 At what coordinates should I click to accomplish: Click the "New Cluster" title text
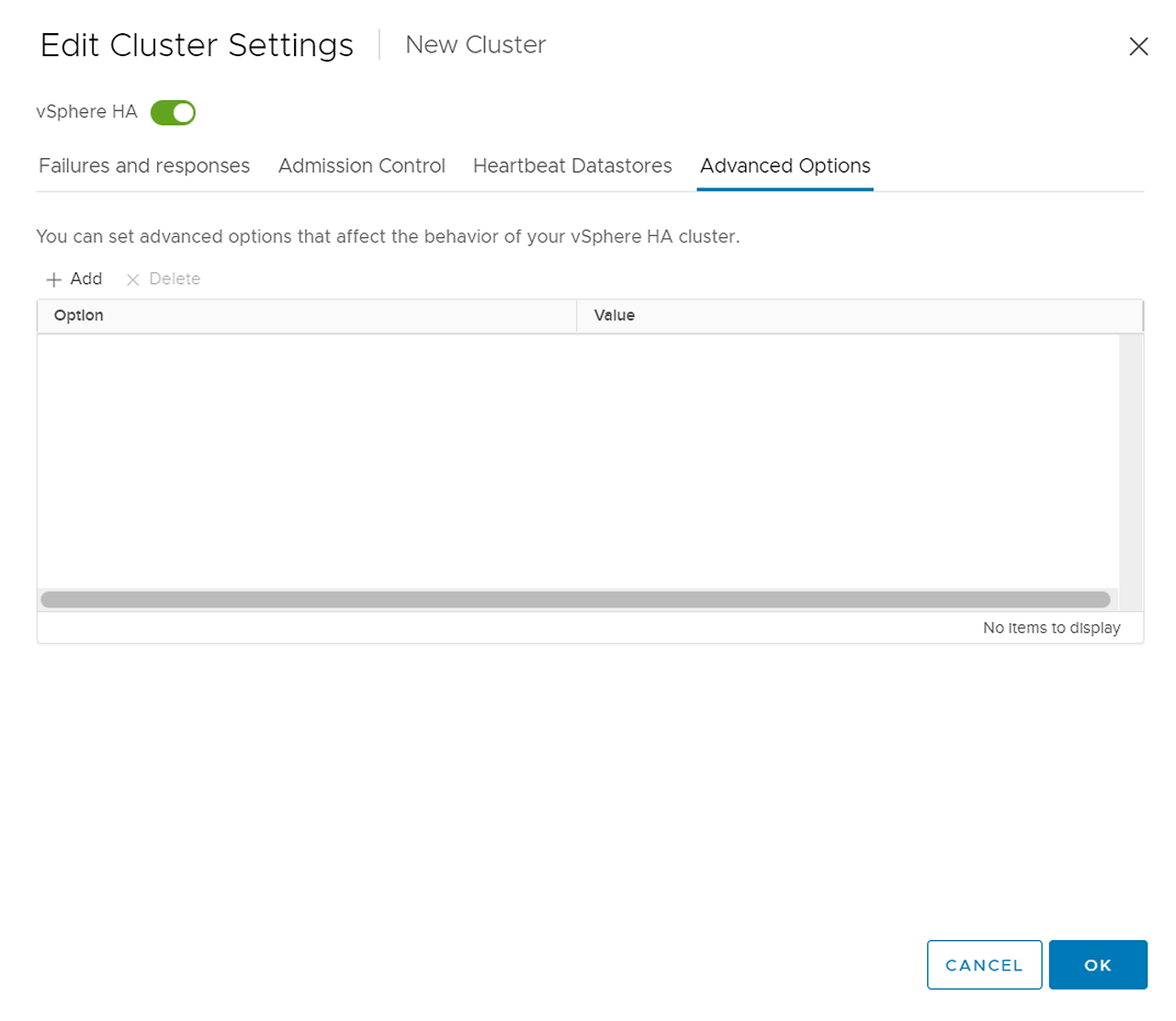click(x=476, y=44)
